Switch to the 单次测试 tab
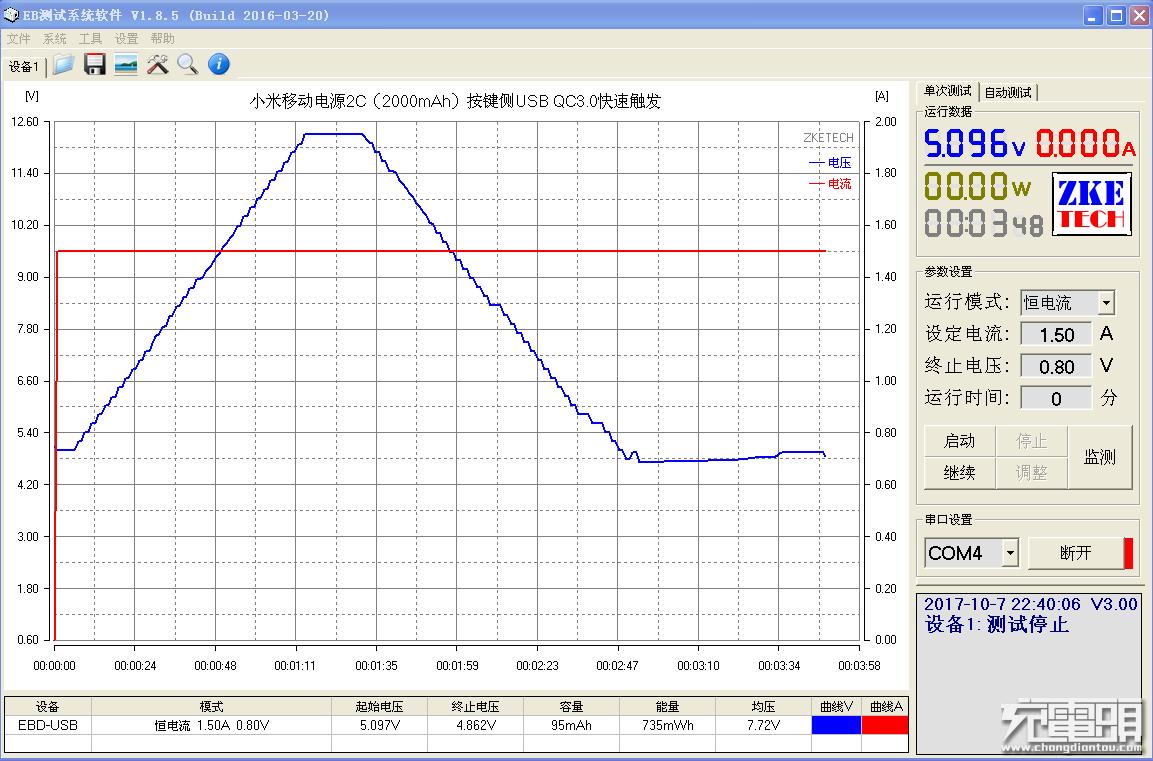The image size is (1153, 761). pos(948,90)
